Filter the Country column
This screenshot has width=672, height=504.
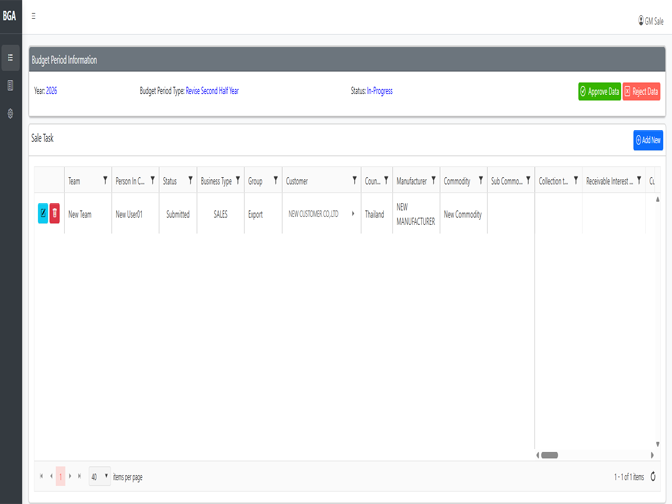[x=386, y=180]
